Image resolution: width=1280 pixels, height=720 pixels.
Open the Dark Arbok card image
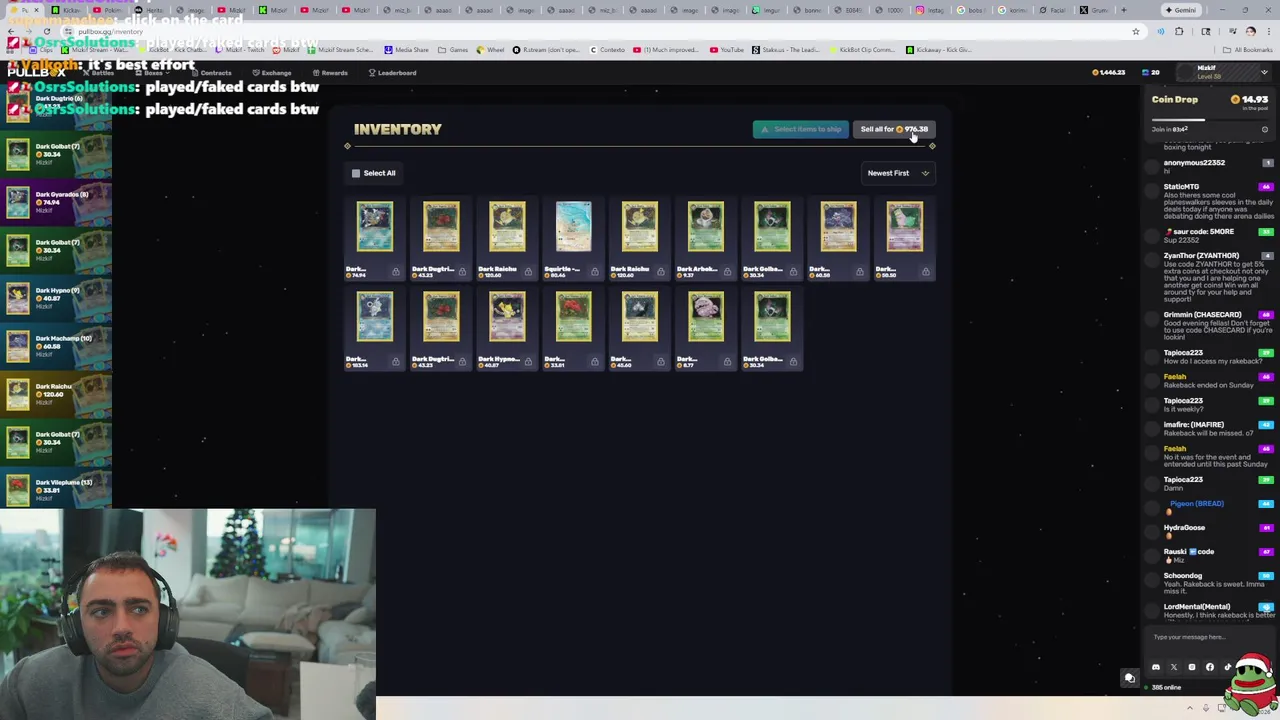(x=706, y=226)
